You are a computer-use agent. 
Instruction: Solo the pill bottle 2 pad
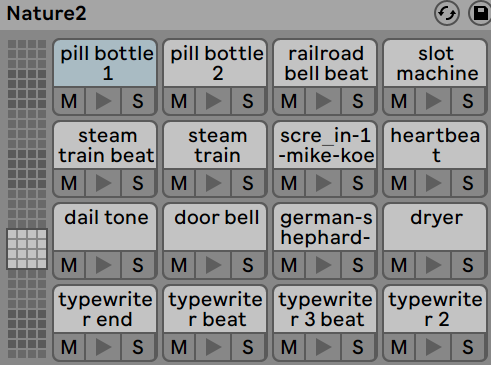[248, 101]
